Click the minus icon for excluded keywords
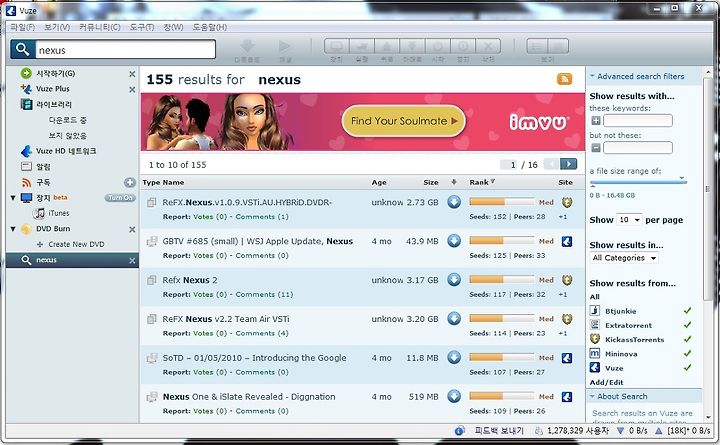 pyautogui.click(x=596, y=148)
